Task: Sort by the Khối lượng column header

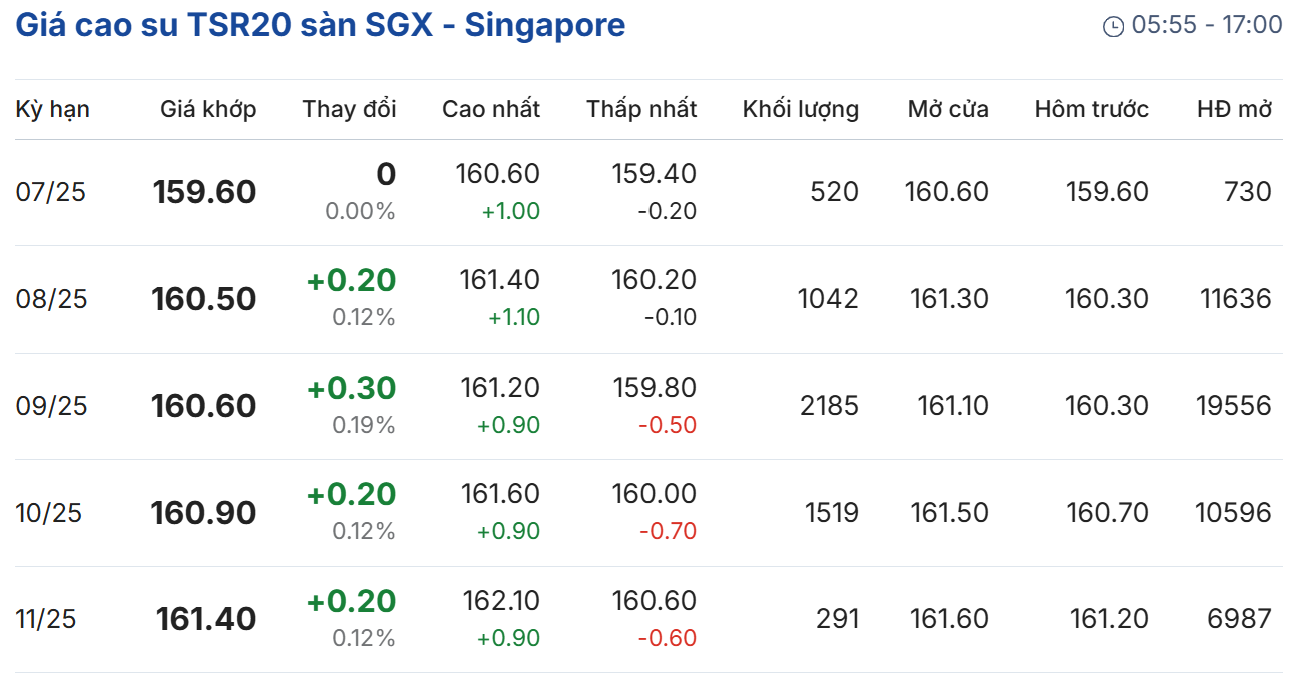Action: [x=800, y=109]
